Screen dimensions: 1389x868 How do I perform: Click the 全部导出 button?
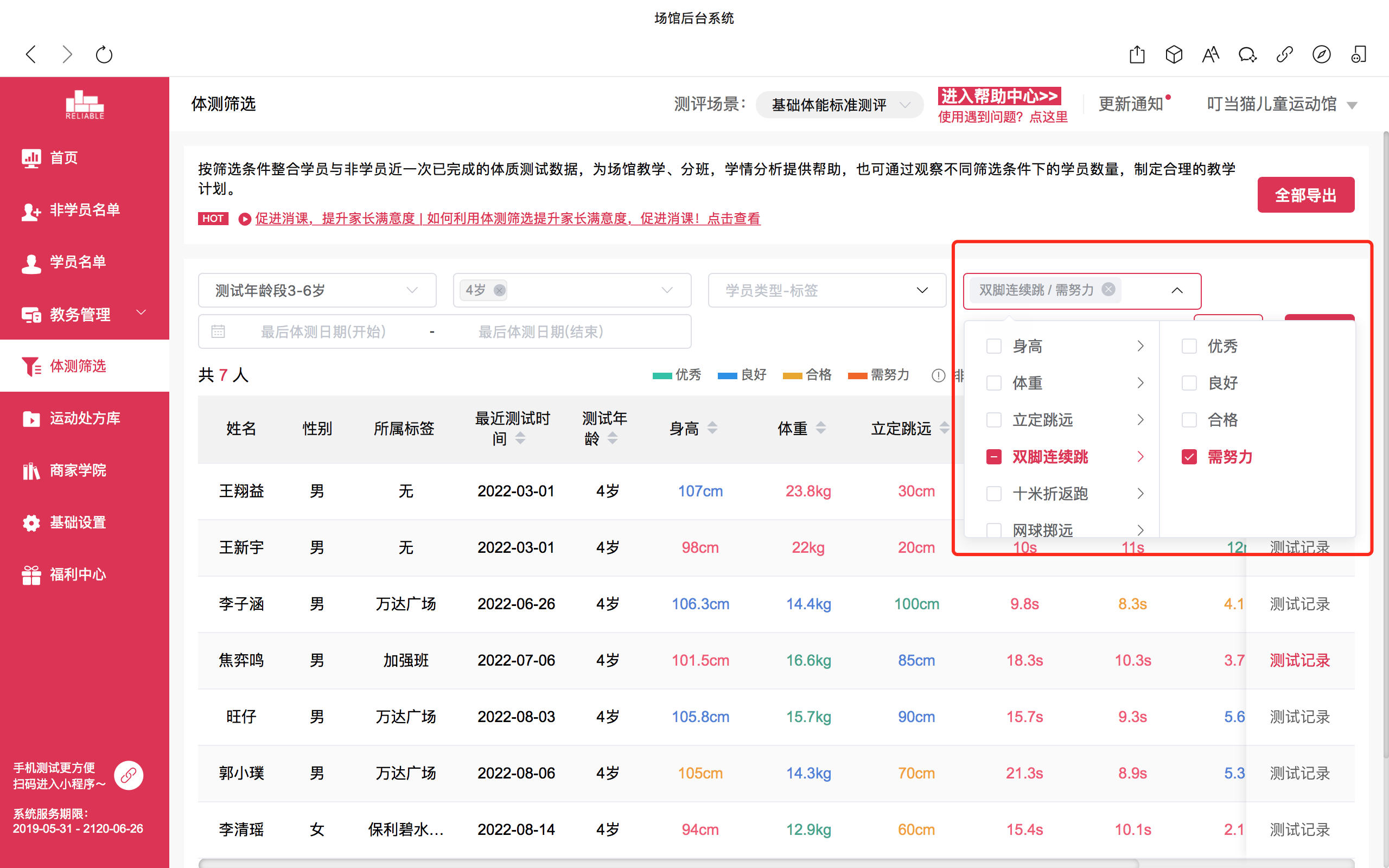click(1305, 195)
